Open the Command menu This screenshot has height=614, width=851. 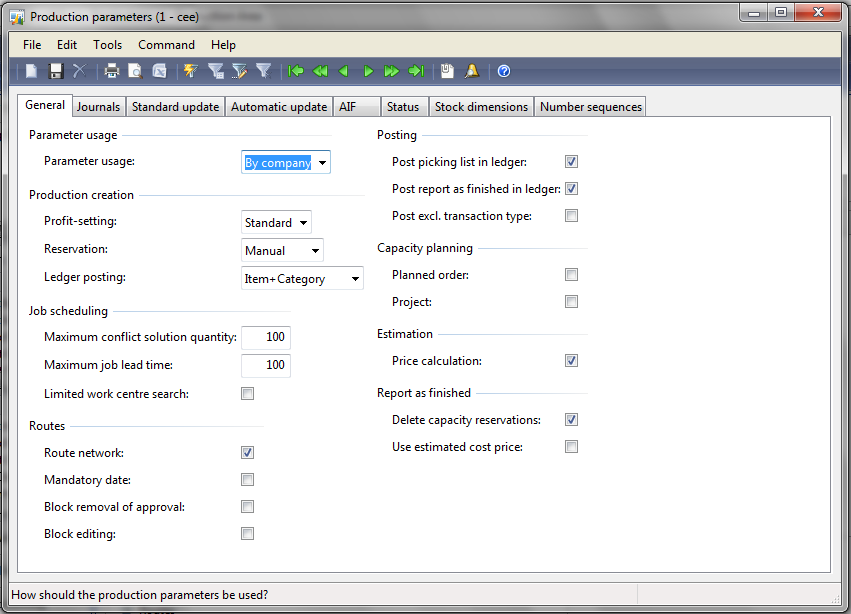166,44
